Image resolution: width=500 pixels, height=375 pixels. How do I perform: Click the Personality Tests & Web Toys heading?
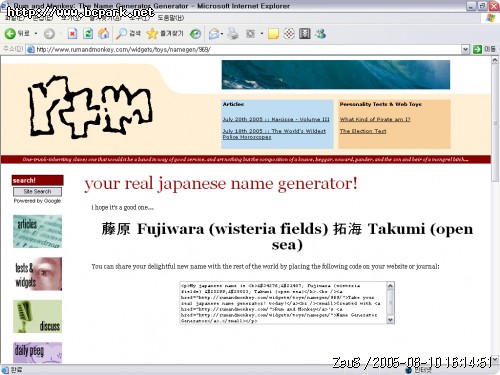381,104
